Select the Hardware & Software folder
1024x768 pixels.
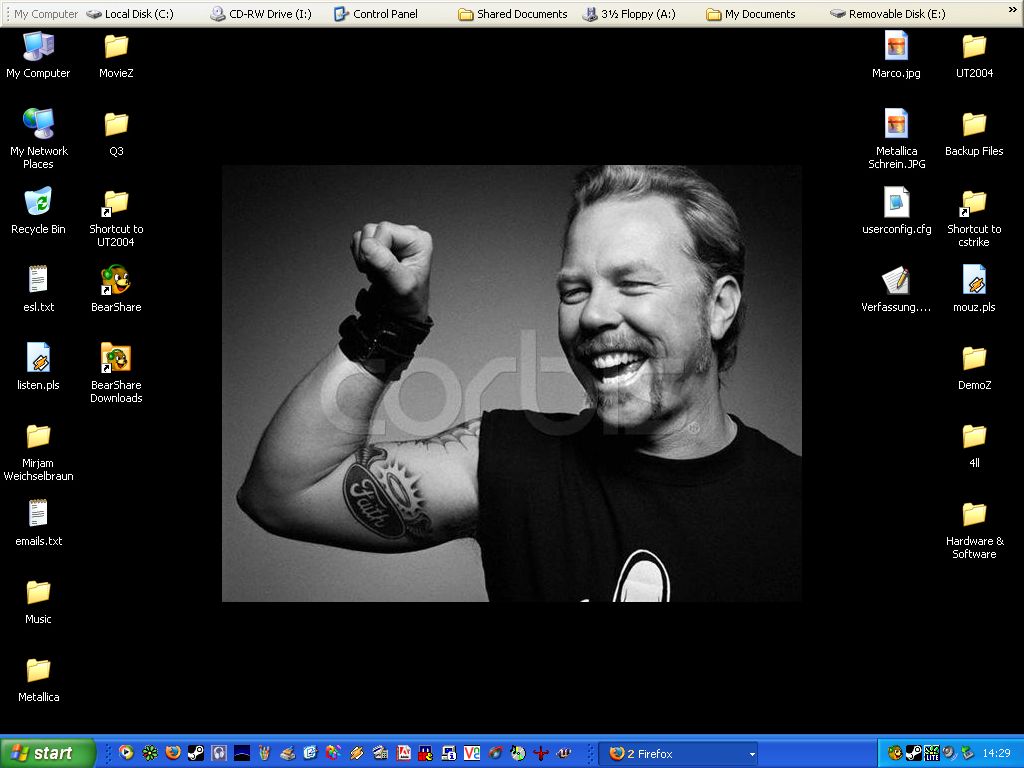click(x=974, y=515)
